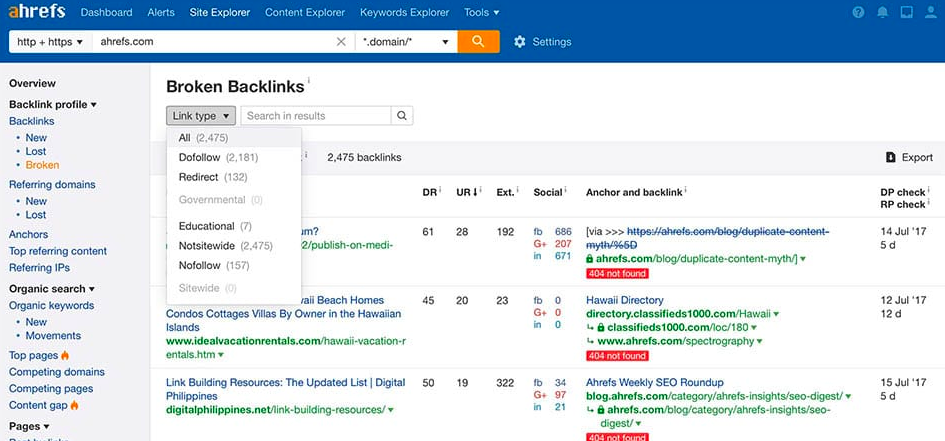
Task: Open the Ahrefs Weekly SEO Roundup link
Action: [x=655, y=383]
